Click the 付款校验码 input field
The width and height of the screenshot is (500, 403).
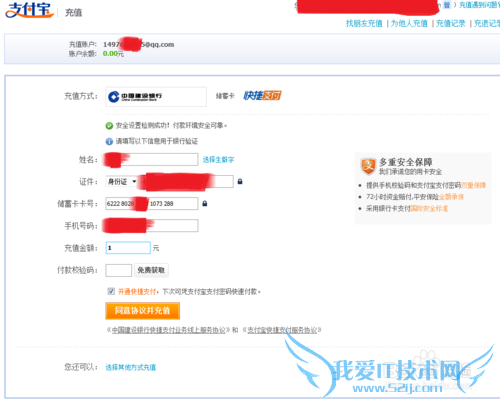tap(119, 270)
